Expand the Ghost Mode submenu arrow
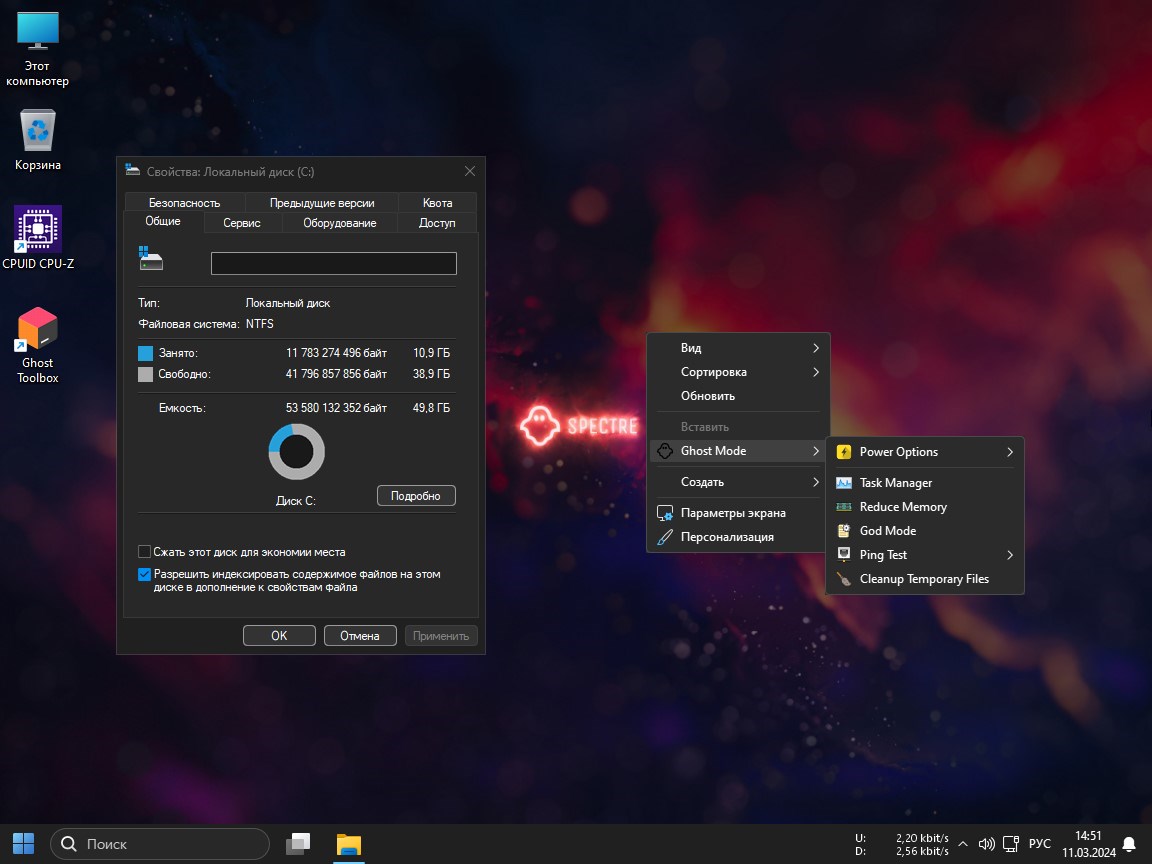Image resolution: width=1152 pixels, height=864 pixels. click(816, 451)
